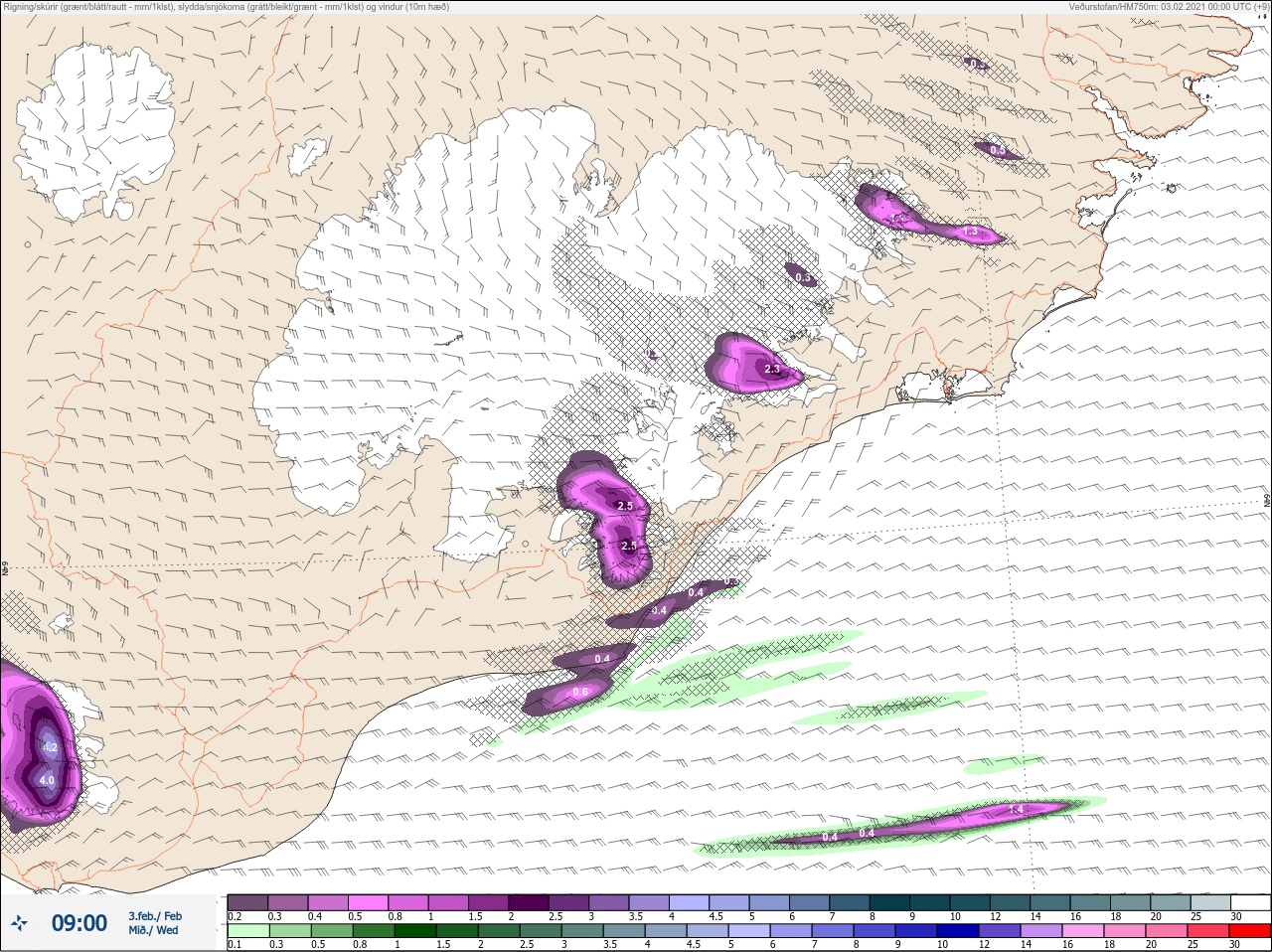This screenshot has width=1272, height=952.
Task: Click the 1.4 value in offshore band
Action: click(x=1016, y=810)
